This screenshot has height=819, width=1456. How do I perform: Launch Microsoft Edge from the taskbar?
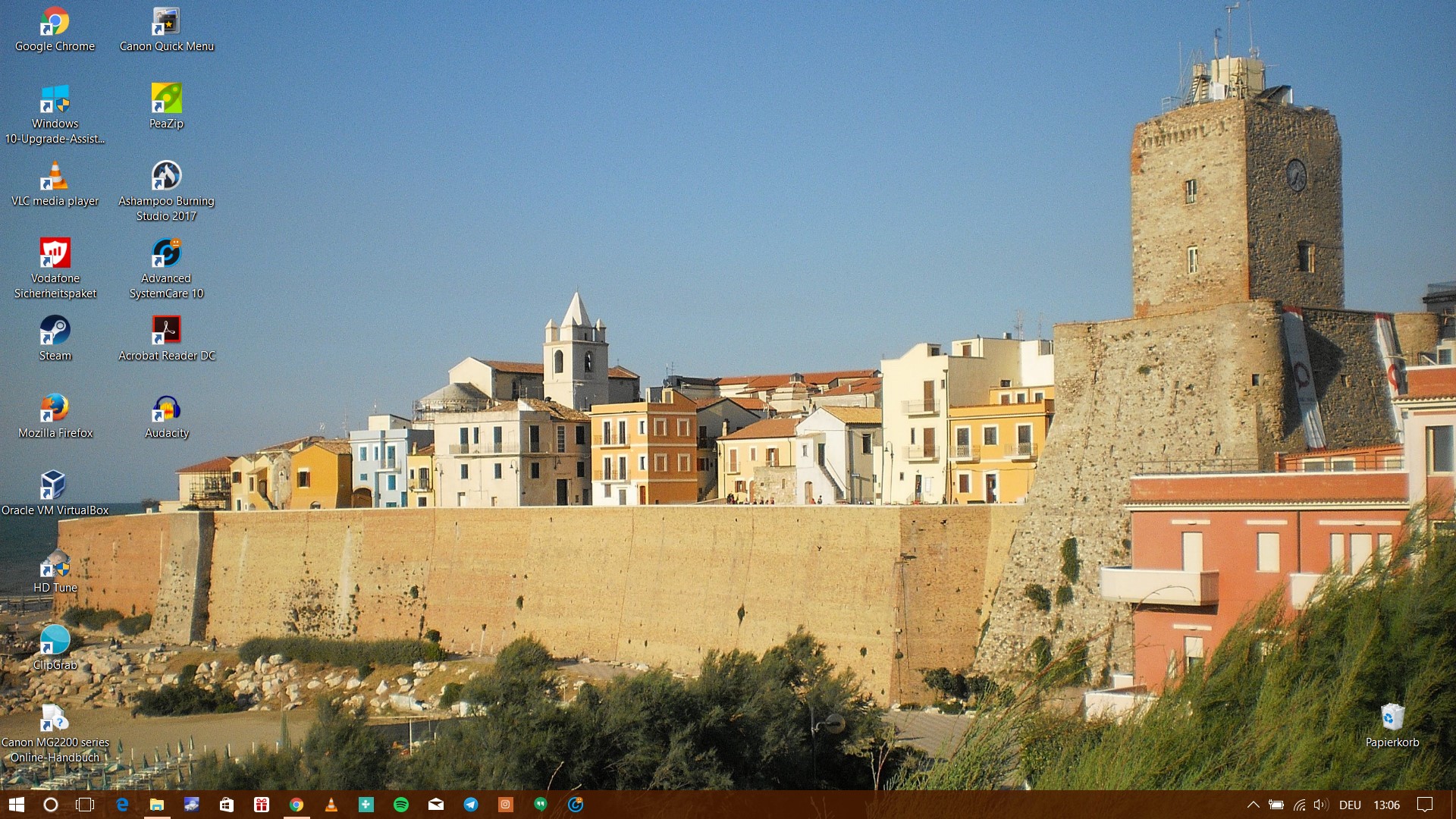(x=122, y=805)
